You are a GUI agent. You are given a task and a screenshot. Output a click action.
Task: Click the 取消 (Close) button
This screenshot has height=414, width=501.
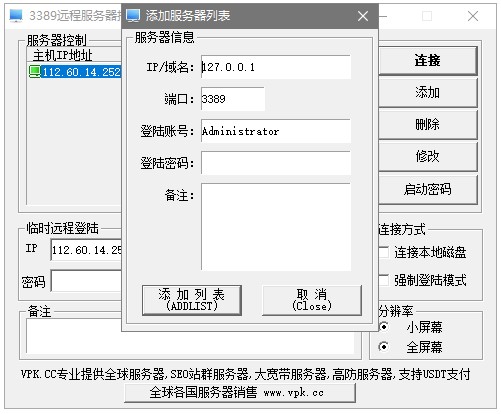[x=312, y=300]
